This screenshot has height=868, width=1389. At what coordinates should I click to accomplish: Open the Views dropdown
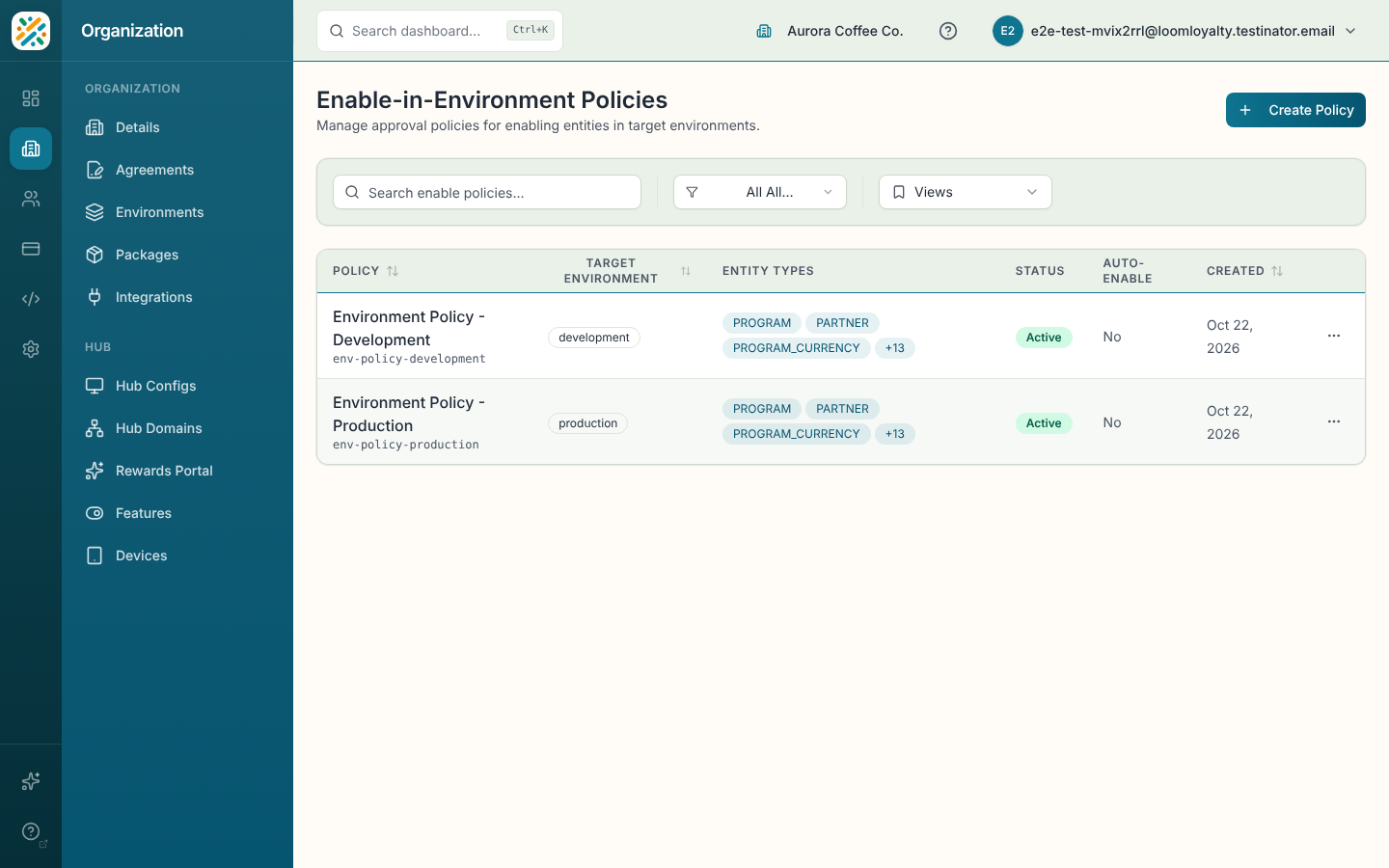[966, 192]
